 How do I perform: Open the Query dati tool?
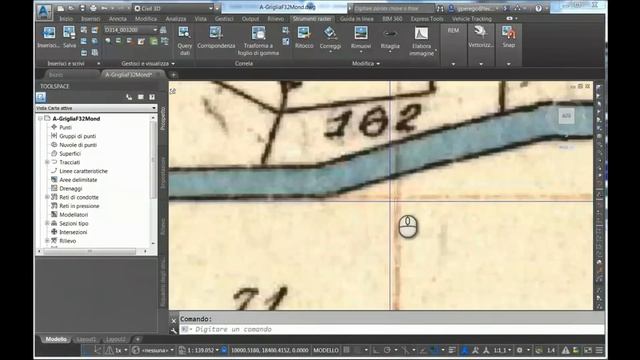coord(184,41)
